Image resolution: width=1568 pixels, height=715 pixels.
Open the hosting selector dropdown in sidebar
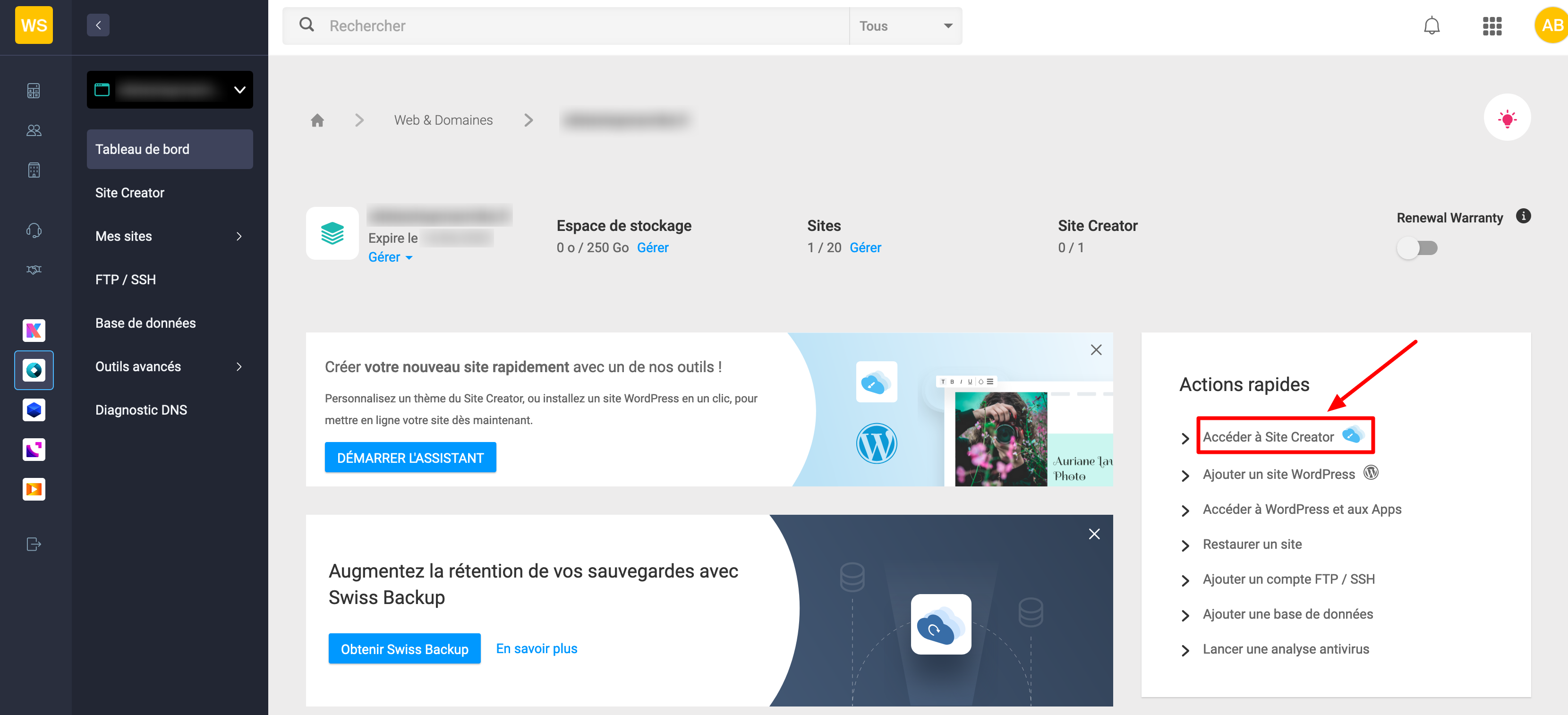coord(170,90)
